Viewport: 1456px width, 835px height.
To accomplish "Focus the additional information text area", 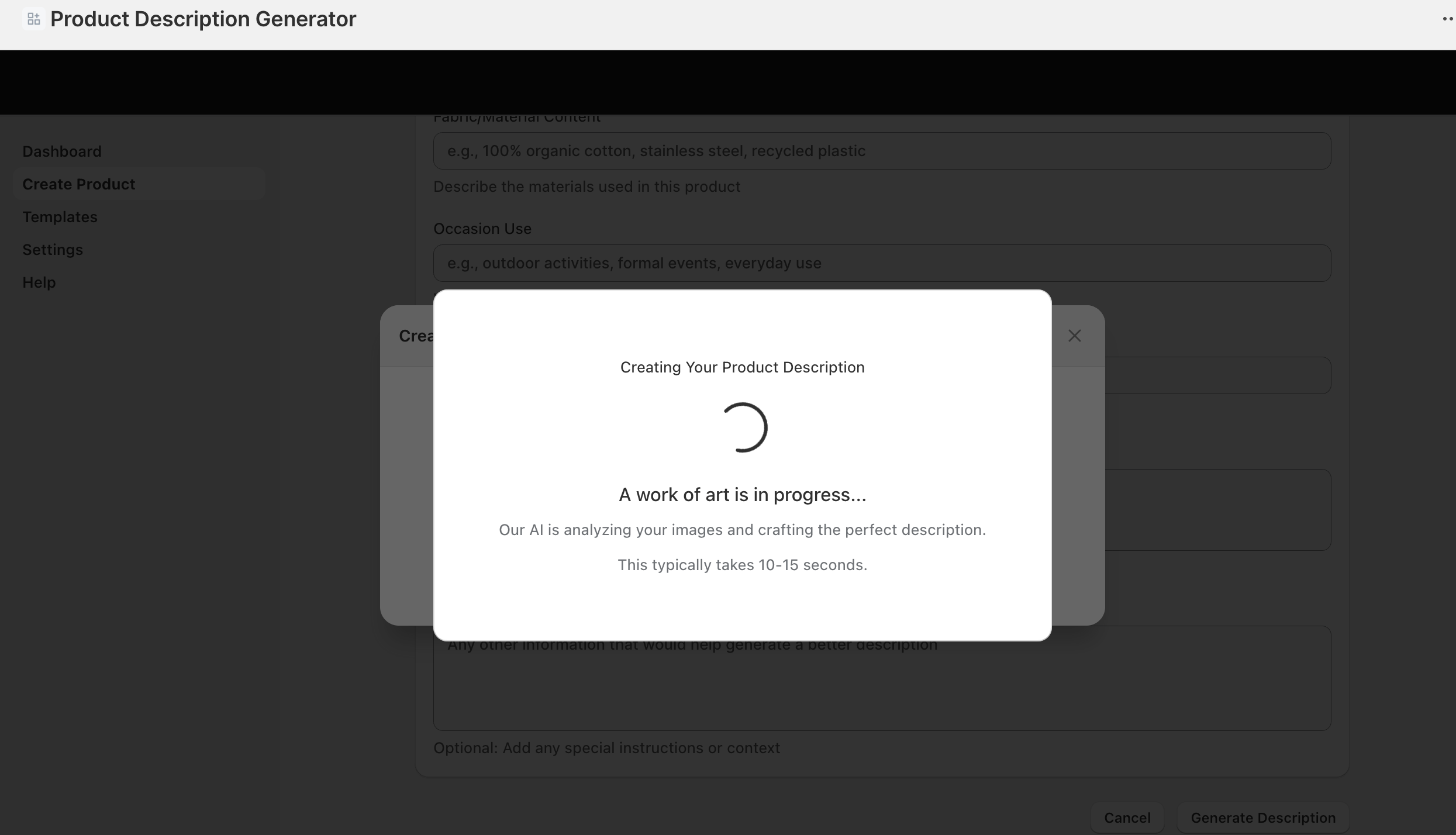I will (882, 687).
